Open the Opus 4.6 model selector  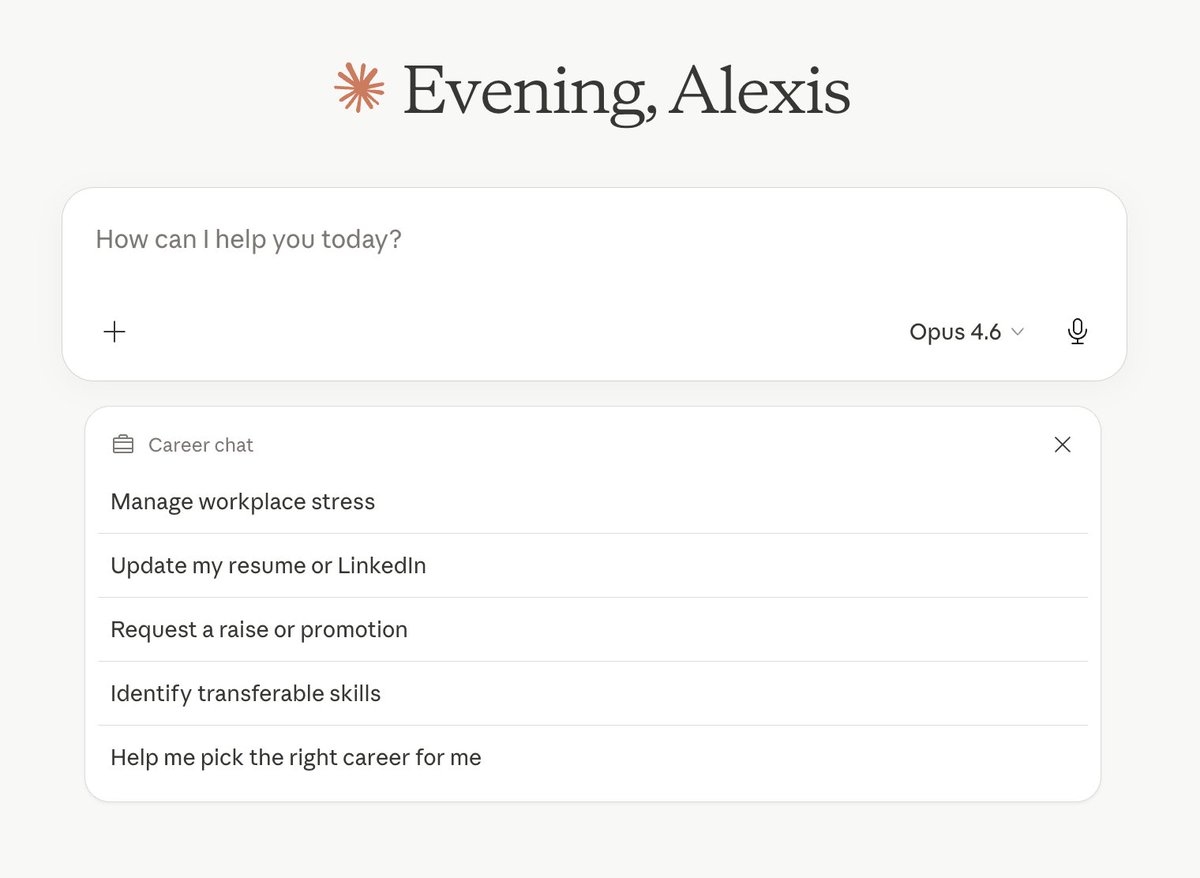[x=967, y=332]
